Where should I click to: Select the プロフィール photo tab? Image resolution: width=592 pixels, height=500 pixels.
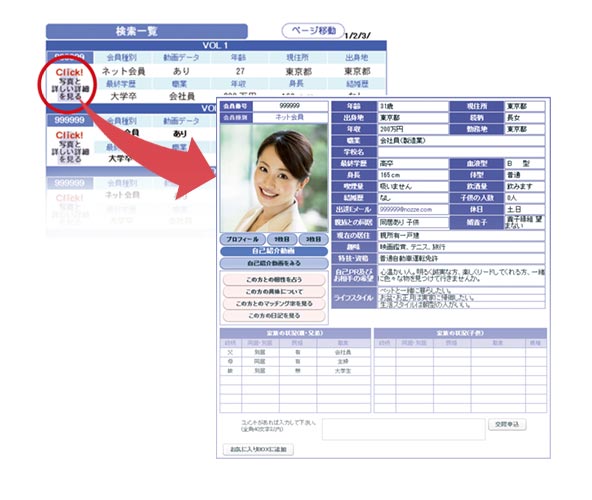pyautogui.click(x=242, y=239)
